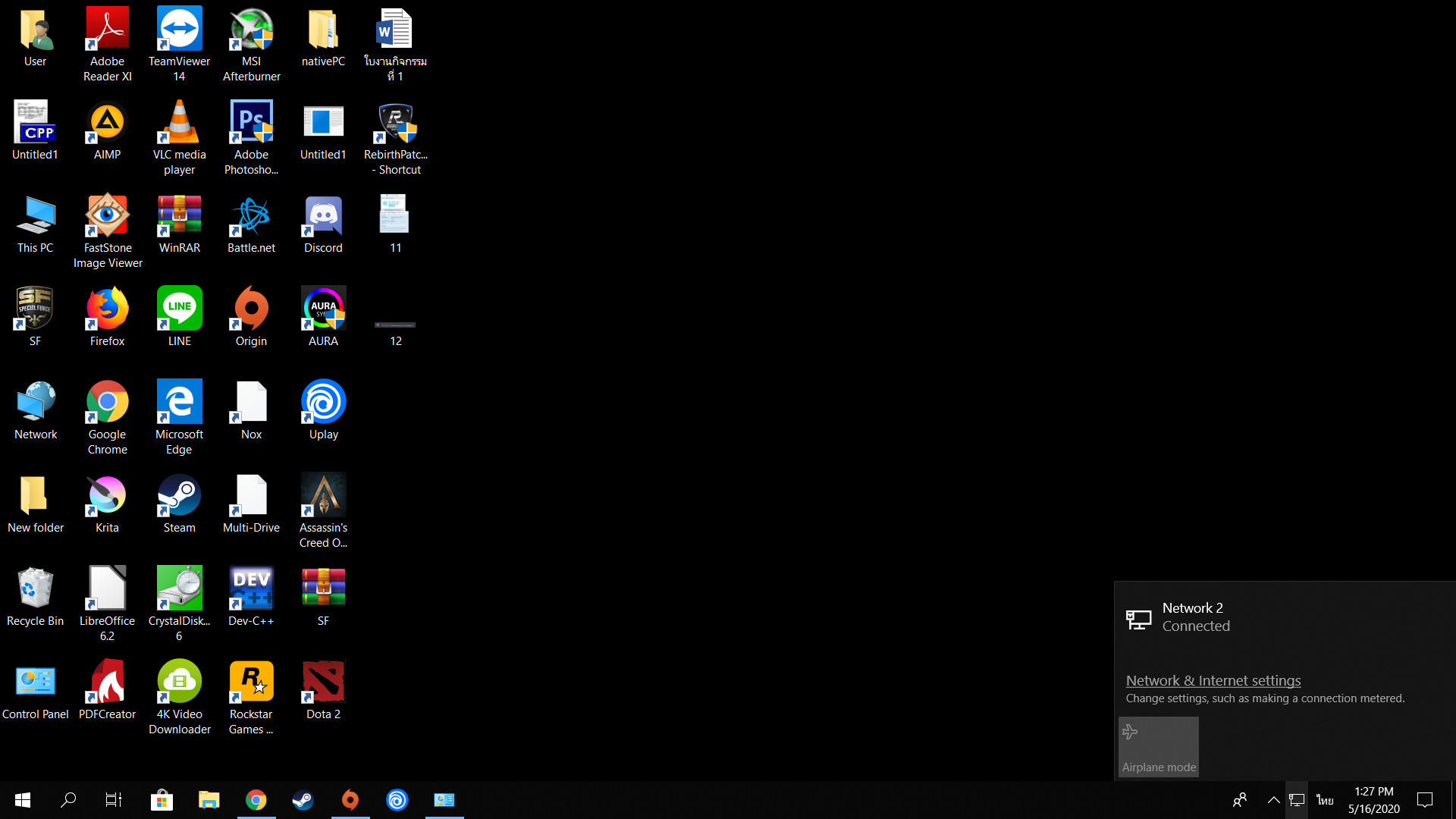
Task: Open the WinRAR shortcut
Action: click(179, 224)
